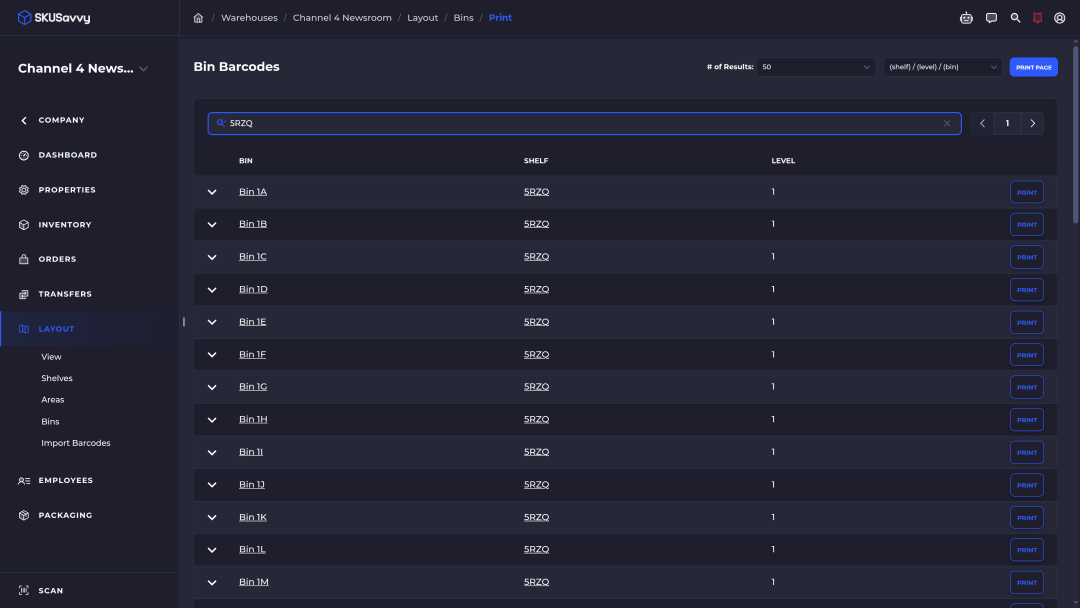
Task: Open Bins in the breadcrumb
Action: click(464, 18)
